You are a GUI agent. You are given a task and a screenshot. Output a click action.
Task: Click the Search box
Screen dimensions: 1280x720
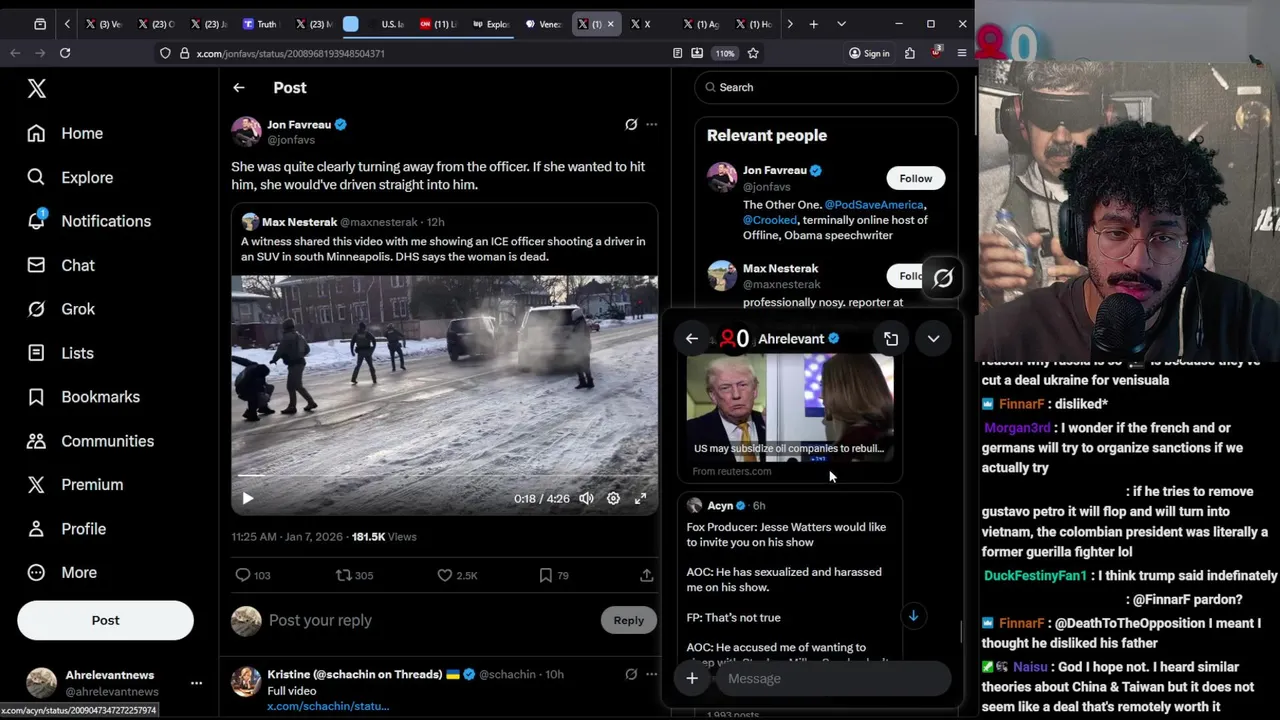pyautogui.click(x=826, y=87)
